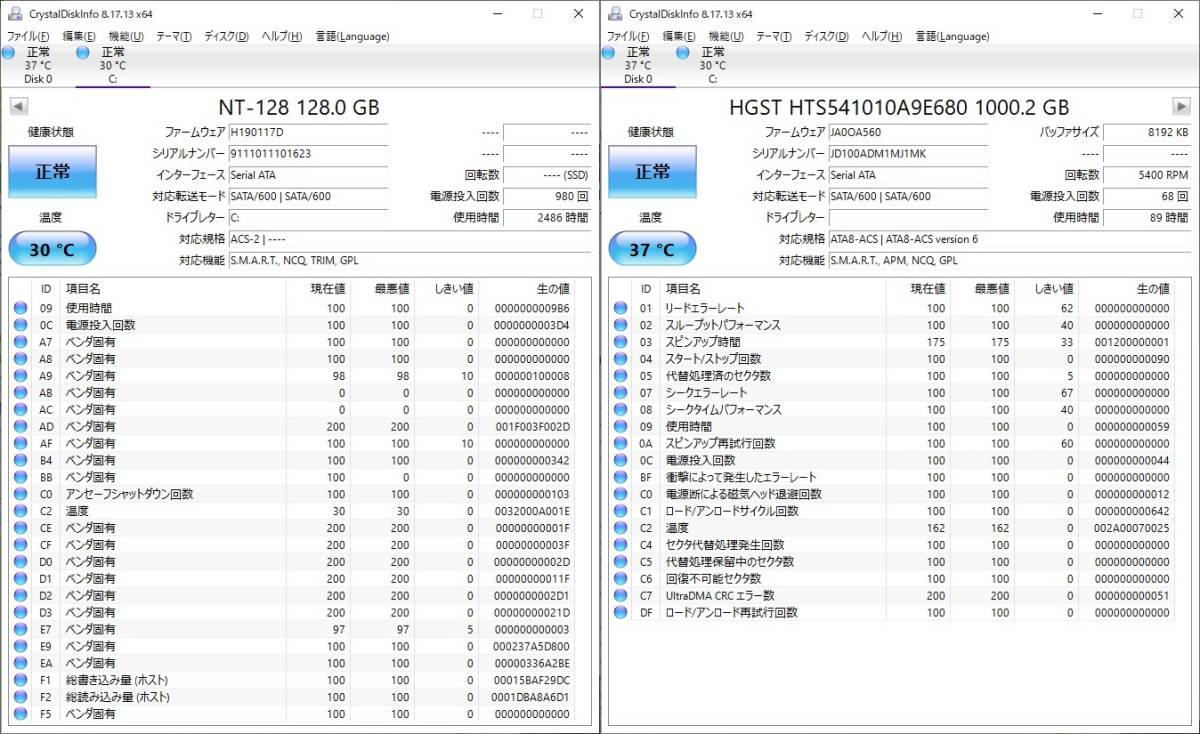This screenshot has height=734, width=1200.
Task: Open 機能 menu in right HGST window
Action: tap(726, 36)
